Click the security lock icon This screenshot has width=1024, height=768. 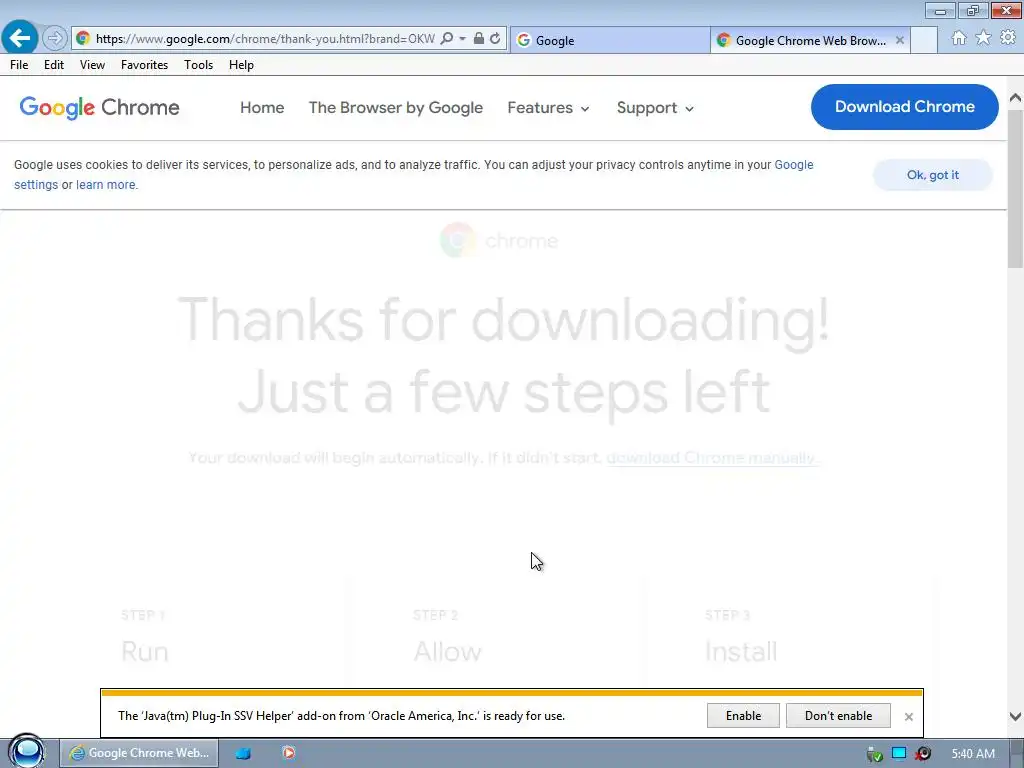(x=479, y=39)
